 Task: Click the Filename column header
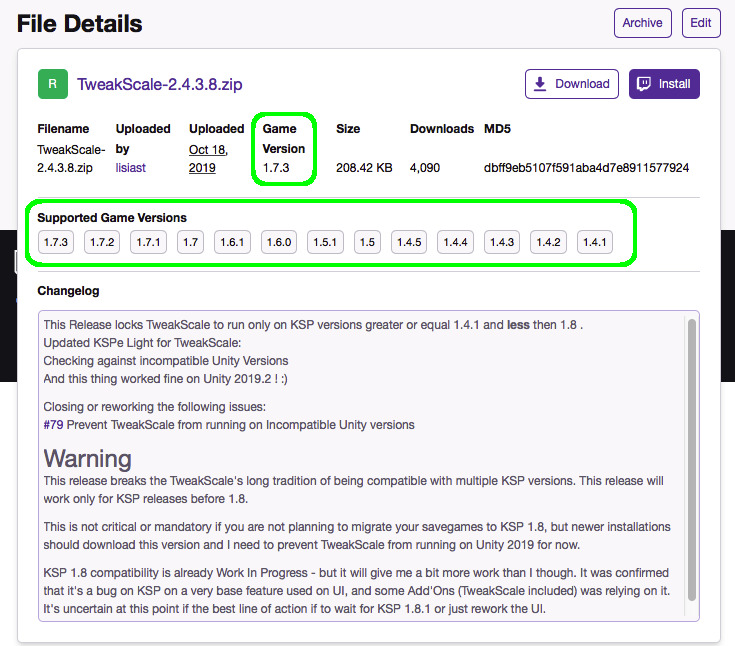point(63,128)
